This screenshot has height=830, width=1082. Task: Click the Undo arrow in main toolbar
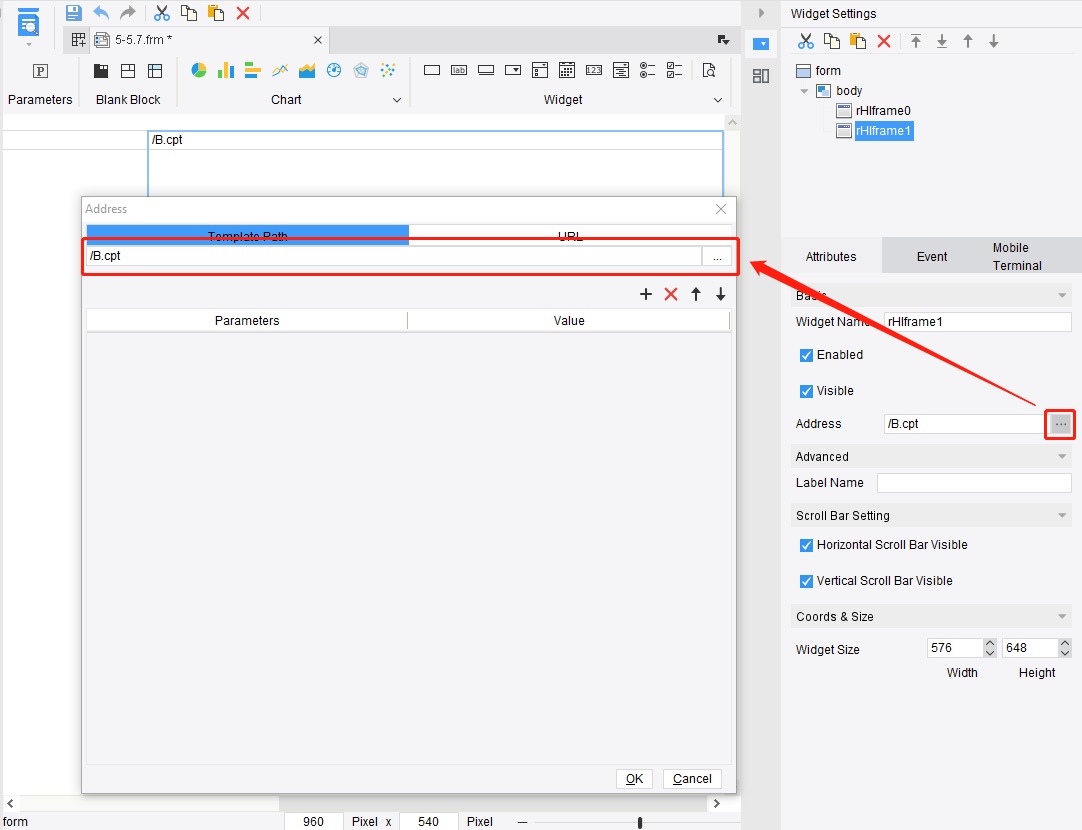[x=100, y=12]
